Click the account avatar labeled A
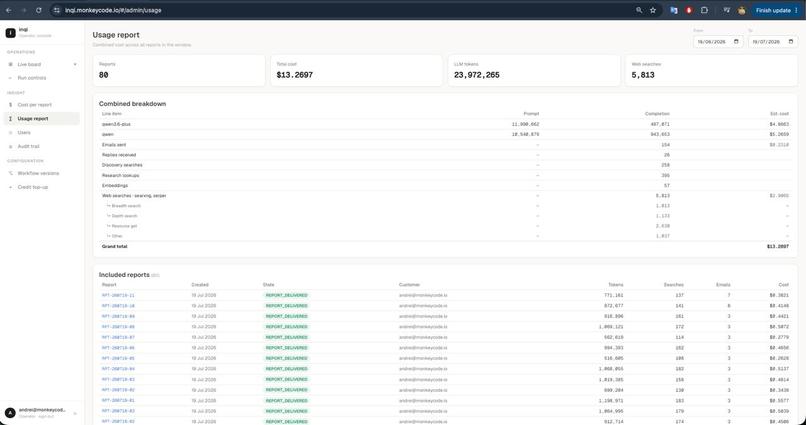Screen dimensions: 806x425 [x=10, y=413]
